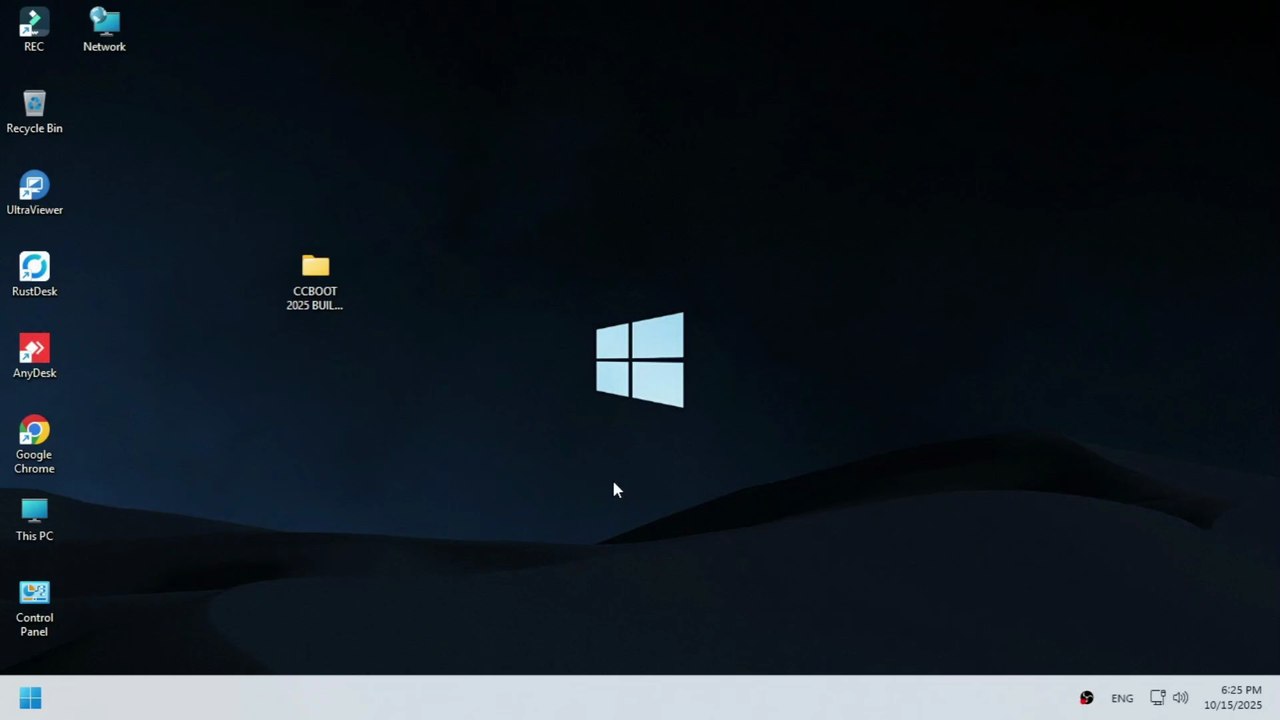Select the Network desktop icon
Image resolution: width=1280 pixels, height=720 pixels.
click(104, 30)
